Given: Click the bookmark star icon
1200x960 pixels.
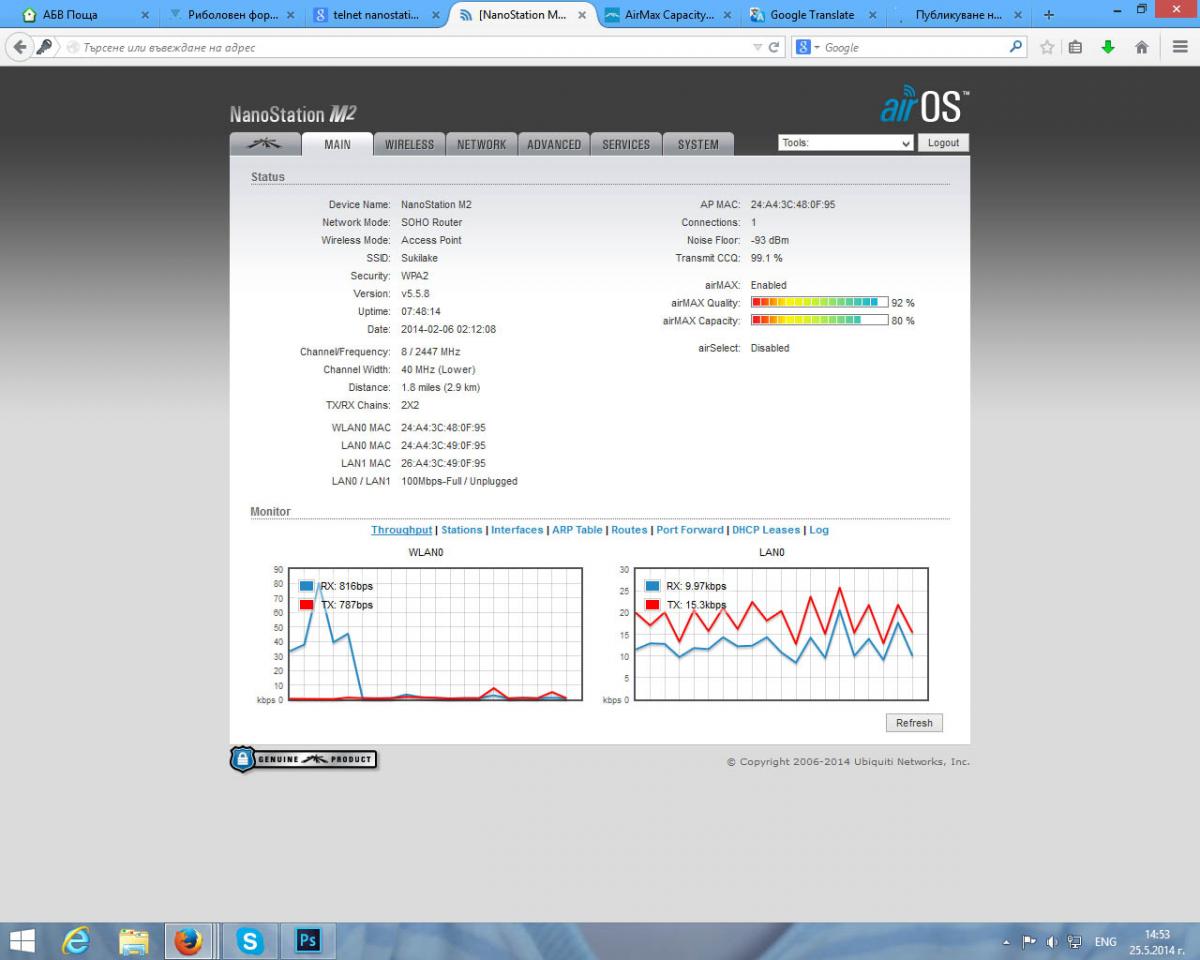Looking at the screenshot, I should 1047,47.
